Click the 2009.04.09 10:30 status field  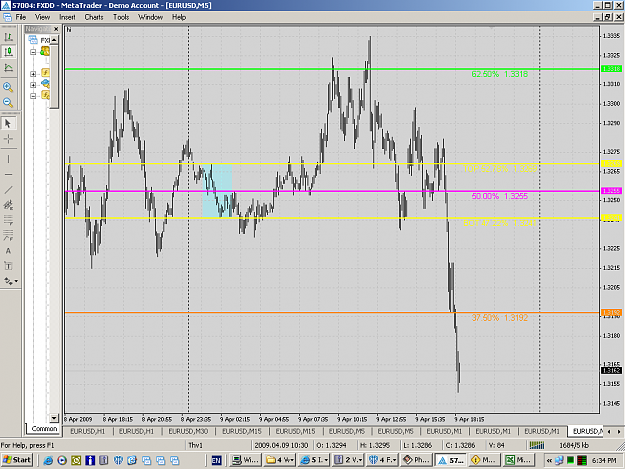[x=281, y=445]
